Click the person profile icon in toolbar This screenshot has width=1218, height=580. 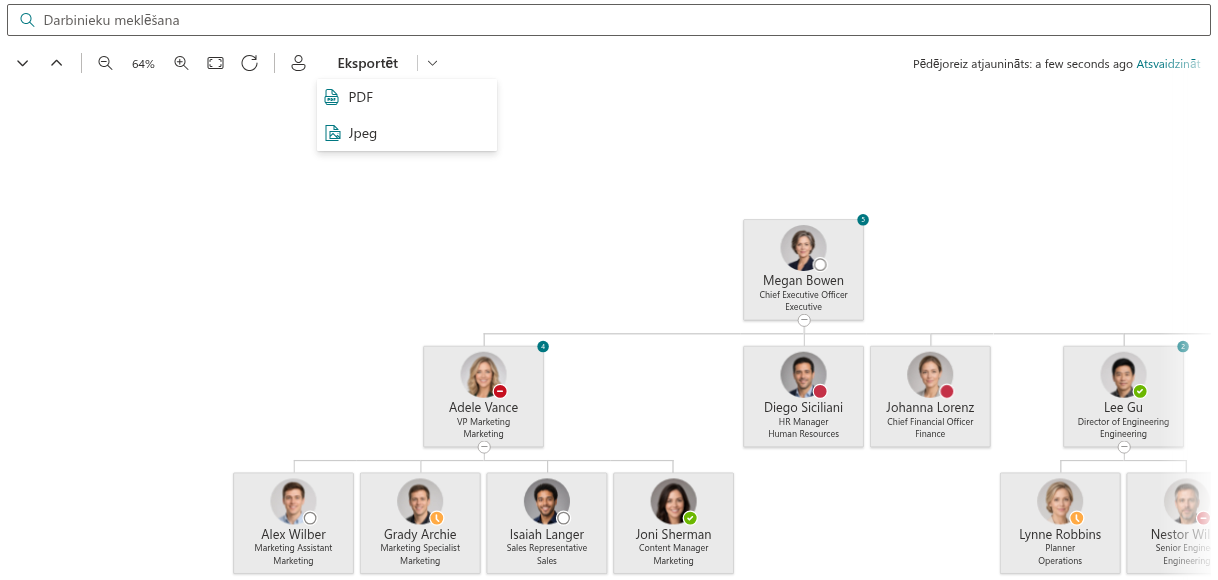tap(298, 63)
